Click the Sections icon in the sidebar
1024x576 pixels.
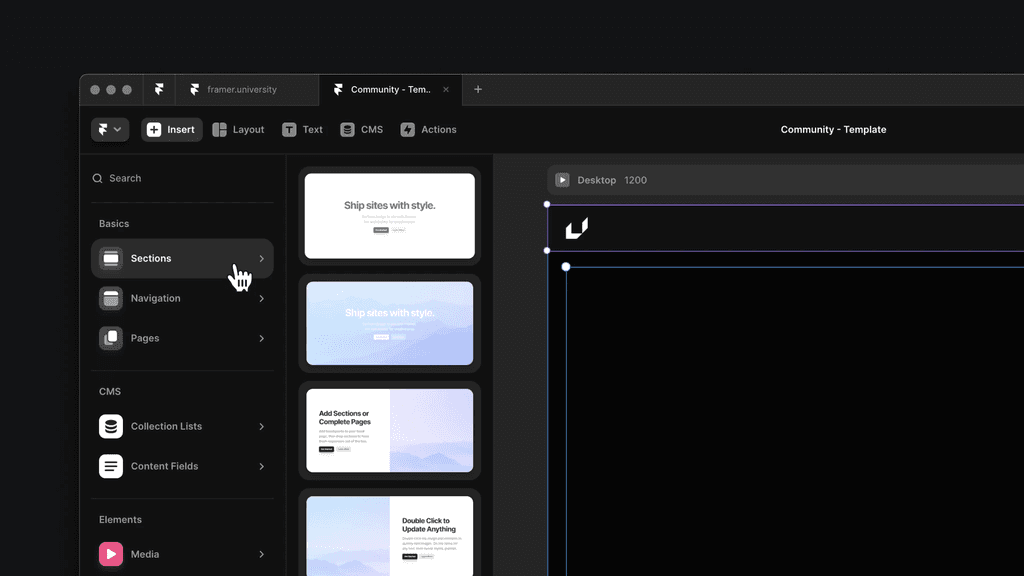pyautogui.click(x=110, y=258)
